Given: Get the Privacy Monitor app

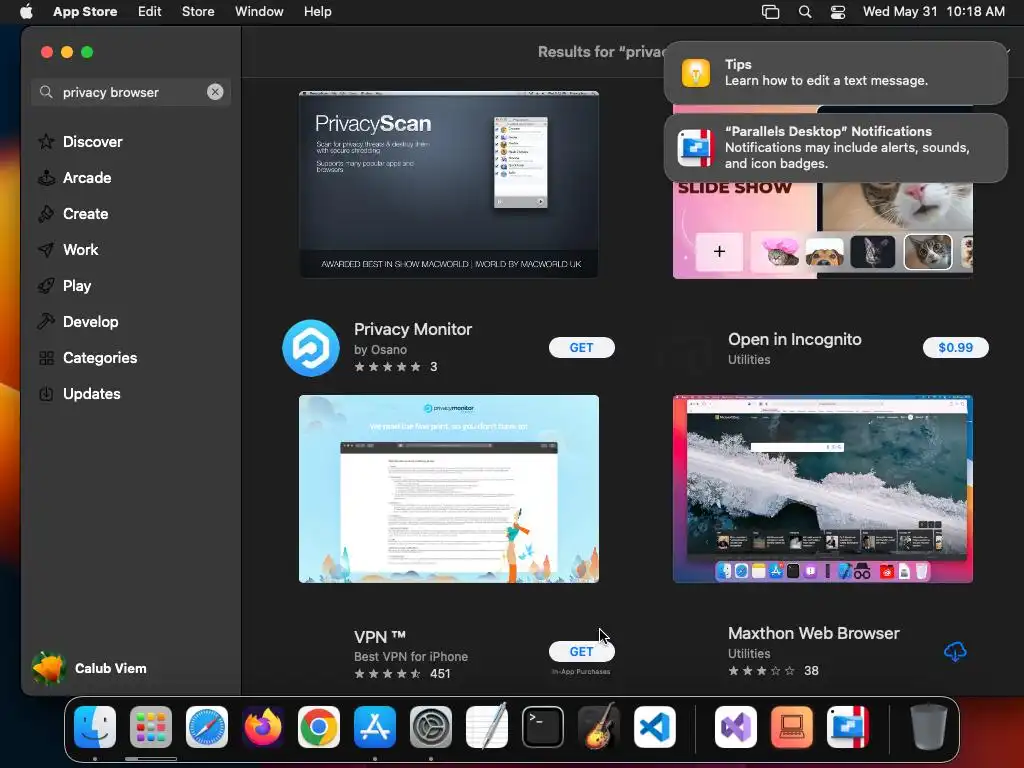Looking at the screenshot, I should pos(581,347).
